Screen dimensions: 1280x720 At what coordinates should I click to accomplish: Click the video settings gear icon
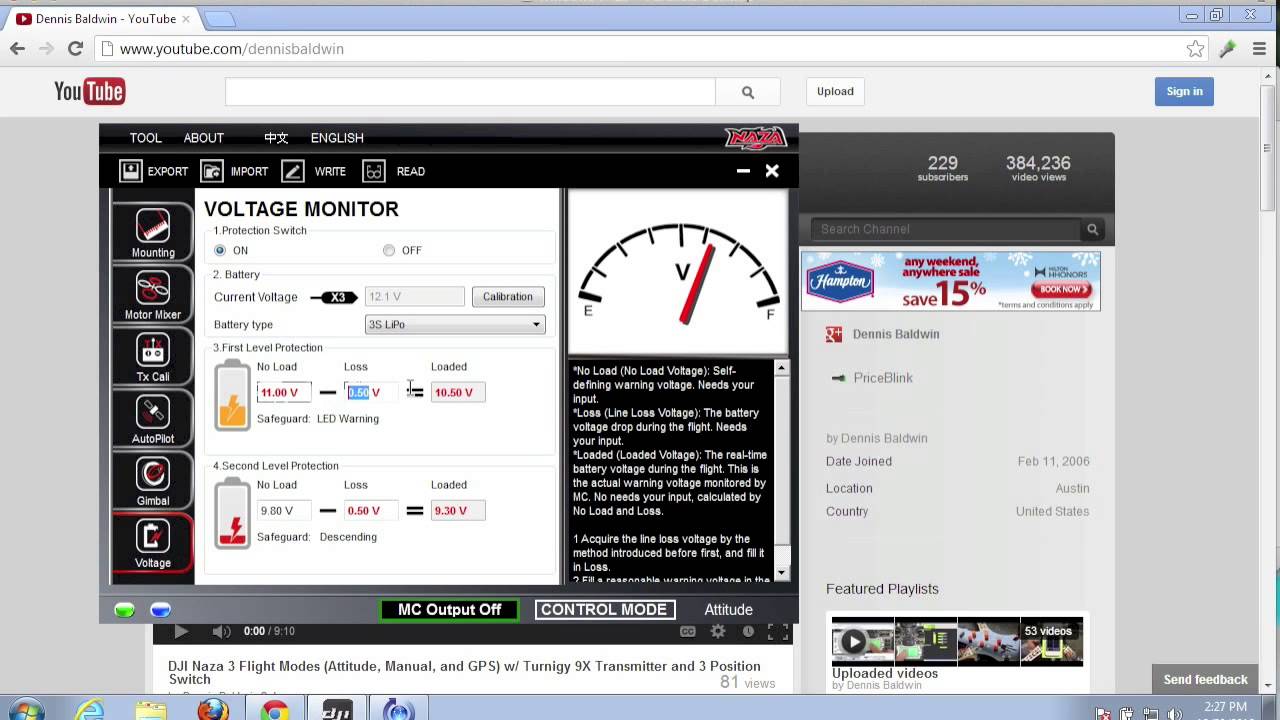click(x=718, y=631)
